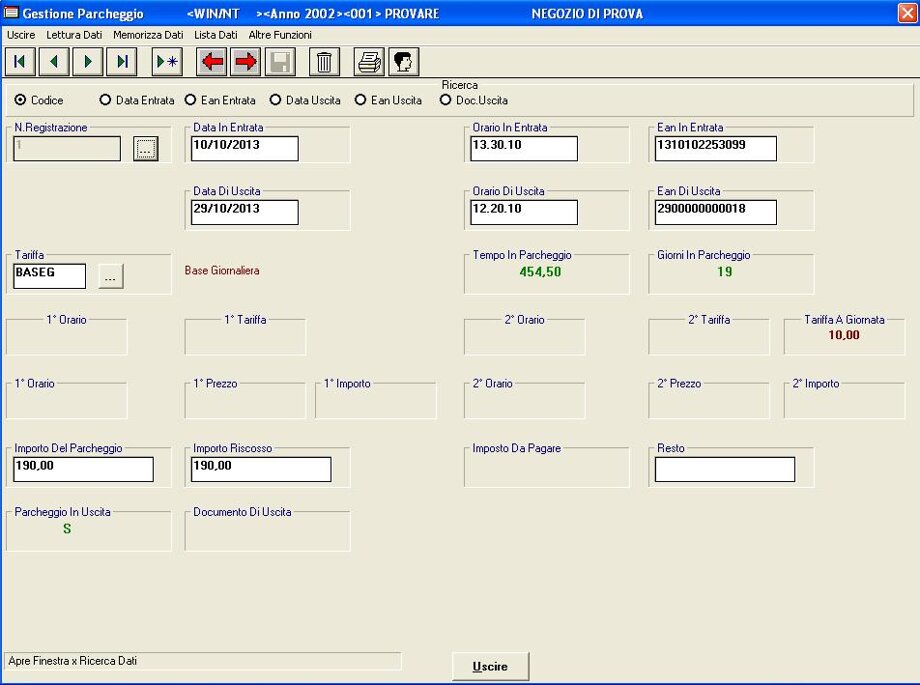Go to the next record
Screen dimensions: 920x685
[x=88, y=62]
